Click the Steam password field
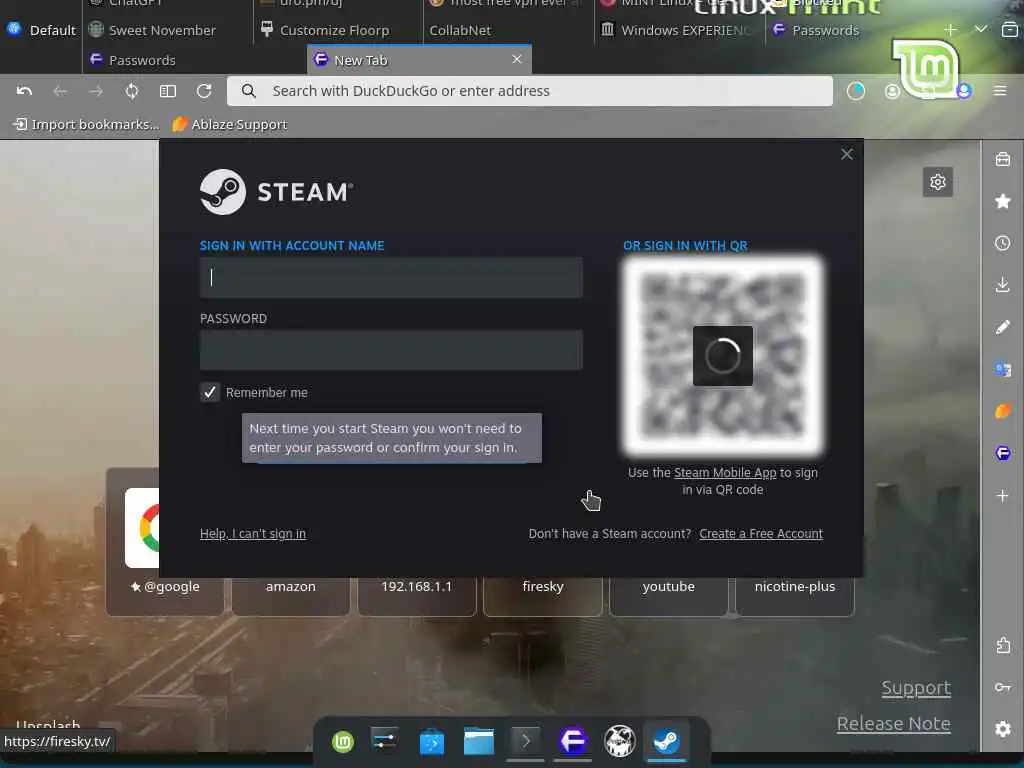This screenshot has height=768, width=1024. [x=391, y=350]
